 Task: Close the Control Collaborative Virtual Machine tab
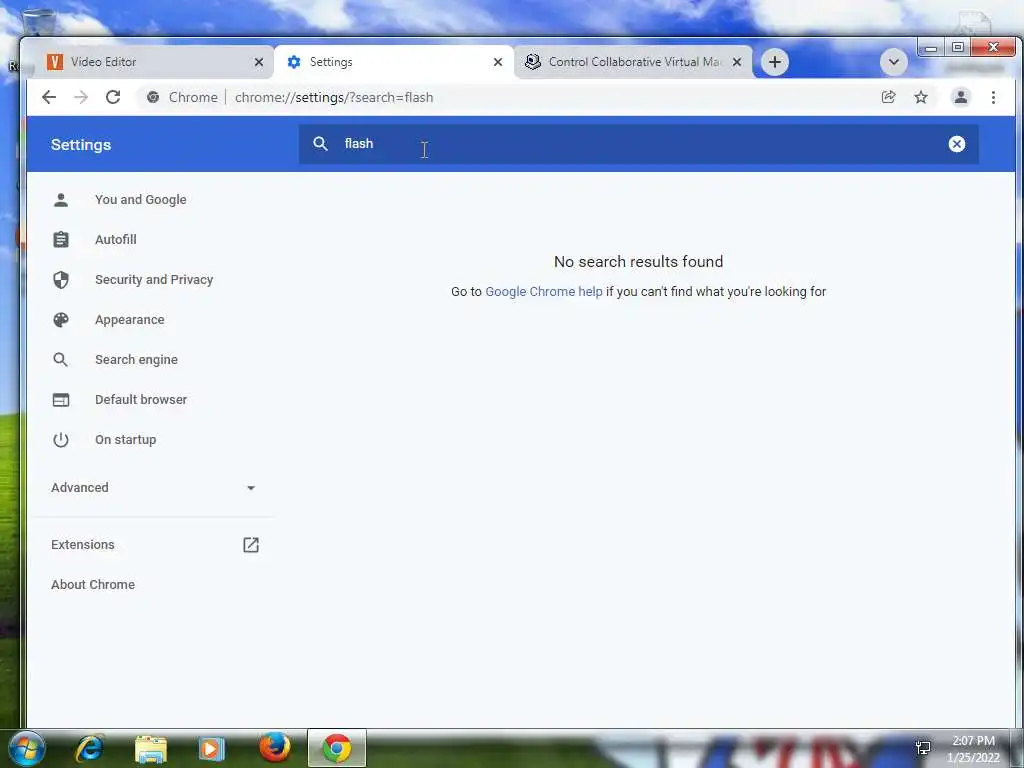click(x=737, y=62)
